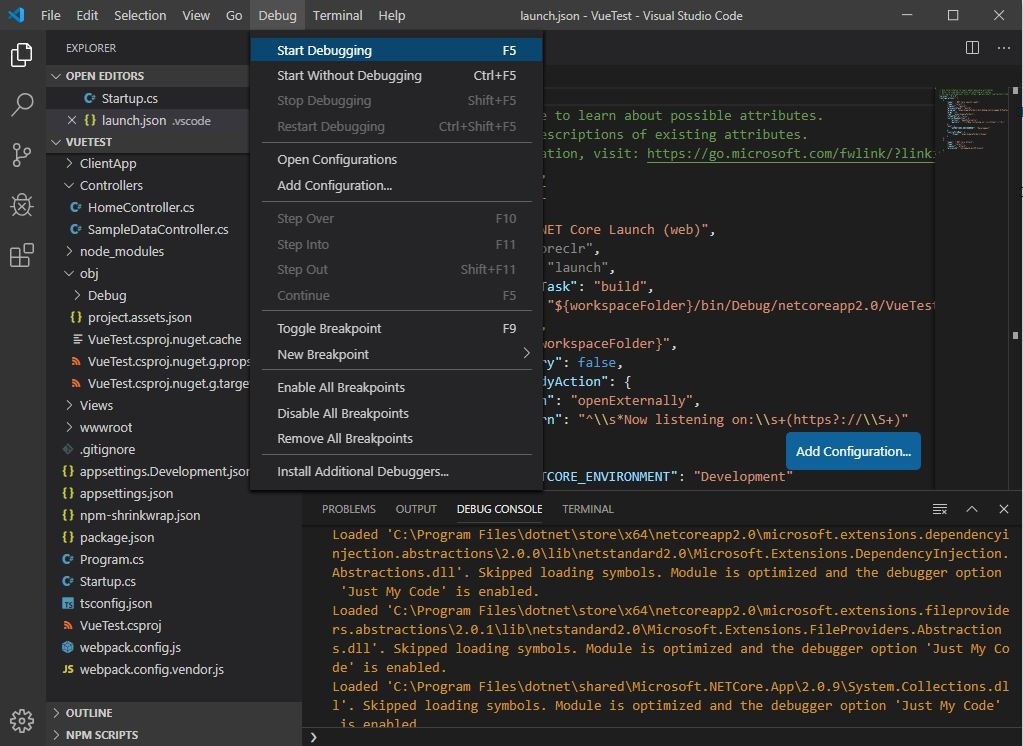Collapse the Controllers folder
This screenshot has width=1023, height=746.
coord(111,185)
